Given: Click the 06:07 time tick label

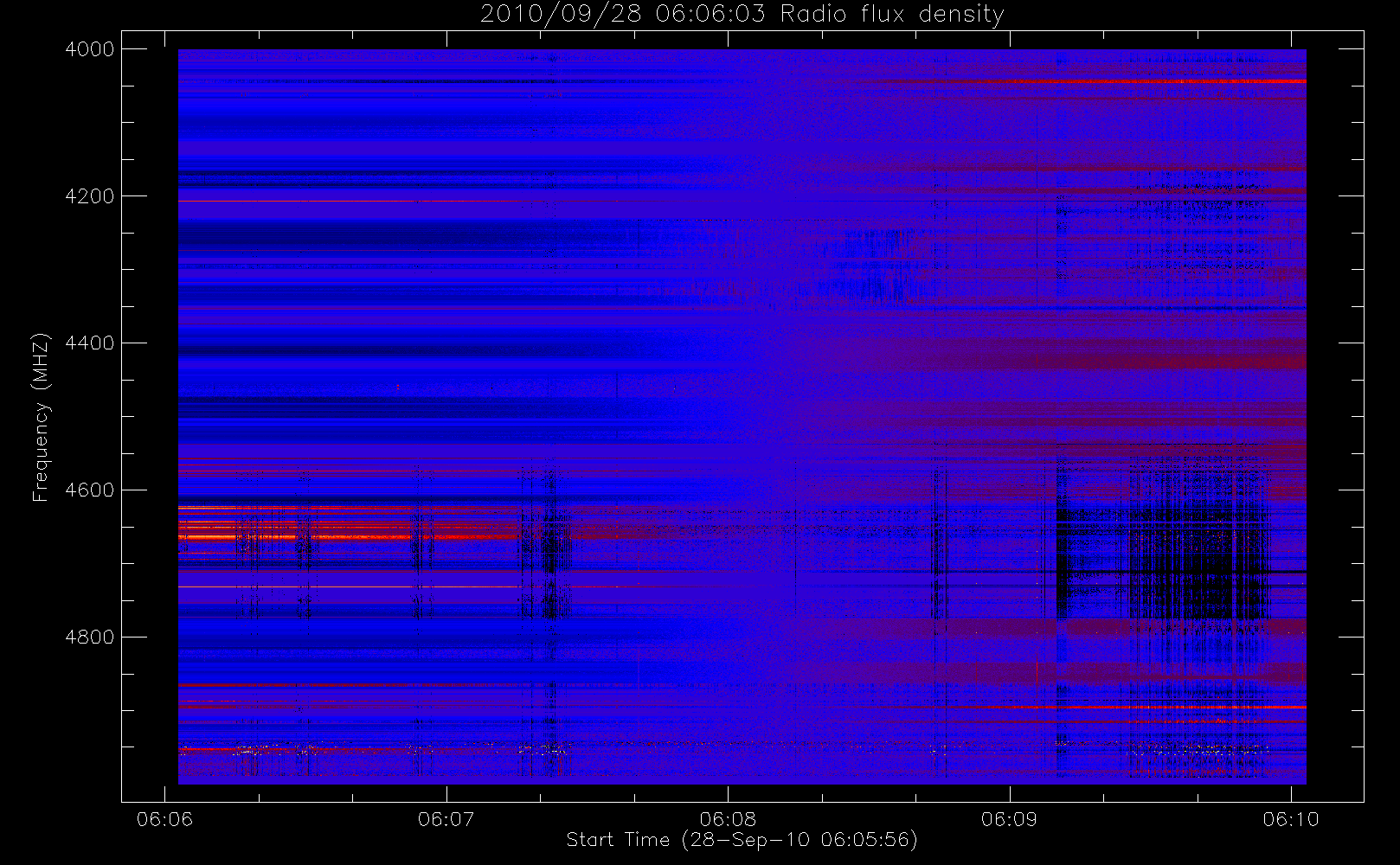Looking at the screenshot, I should coord(446,819).
